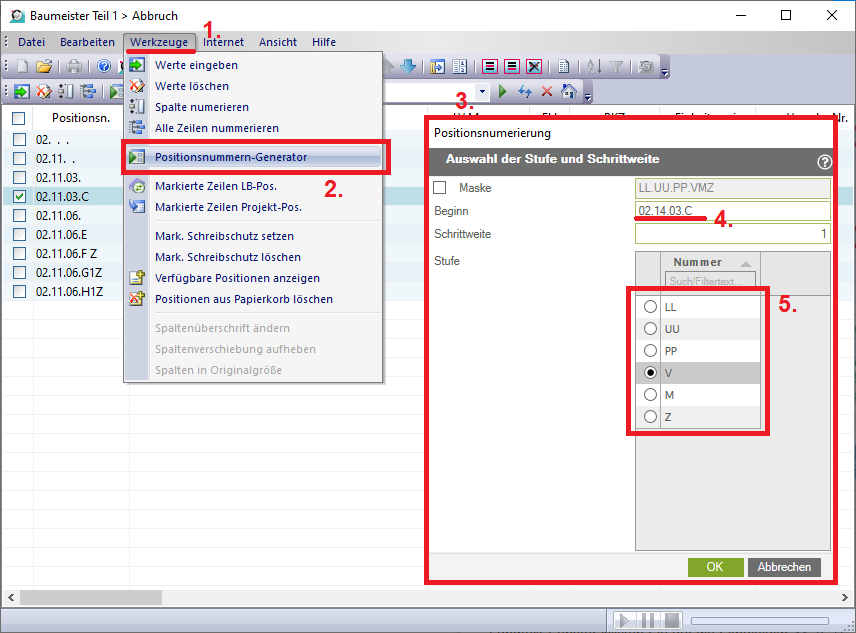Screen dimensions: 856x633
Task: Uncheck the row 02.11.03.C checkbox
Action: [x=20, y=197]
